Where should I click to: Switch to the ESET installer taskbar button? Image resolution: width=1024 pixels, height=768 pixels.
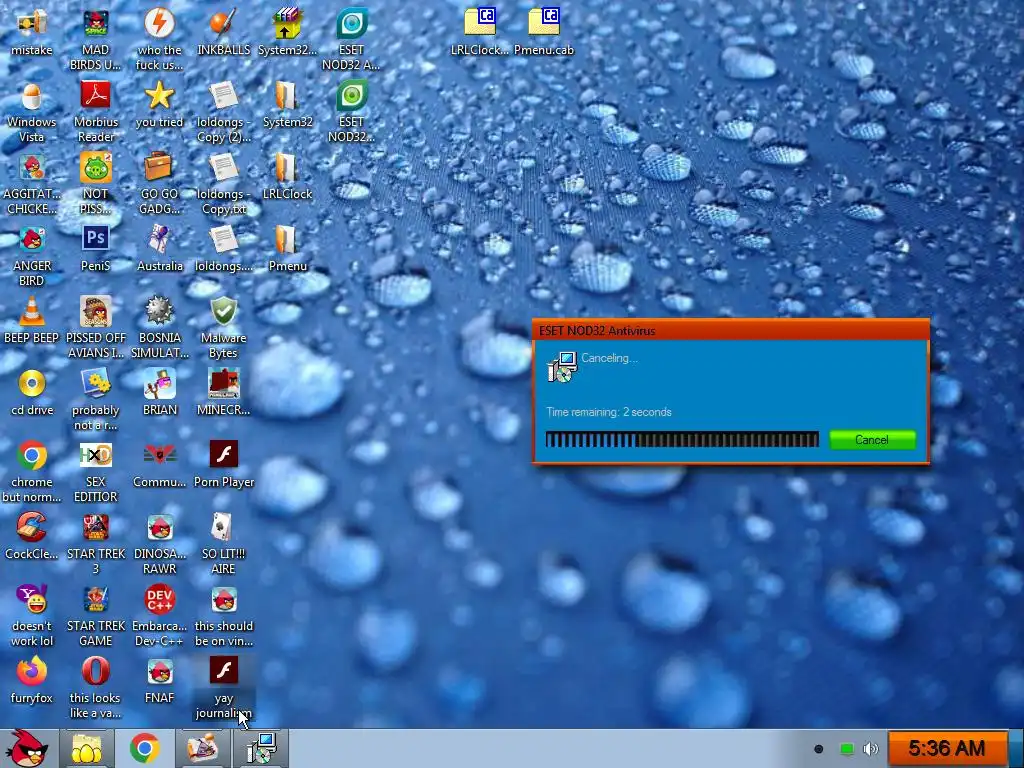tap(261, 748)
